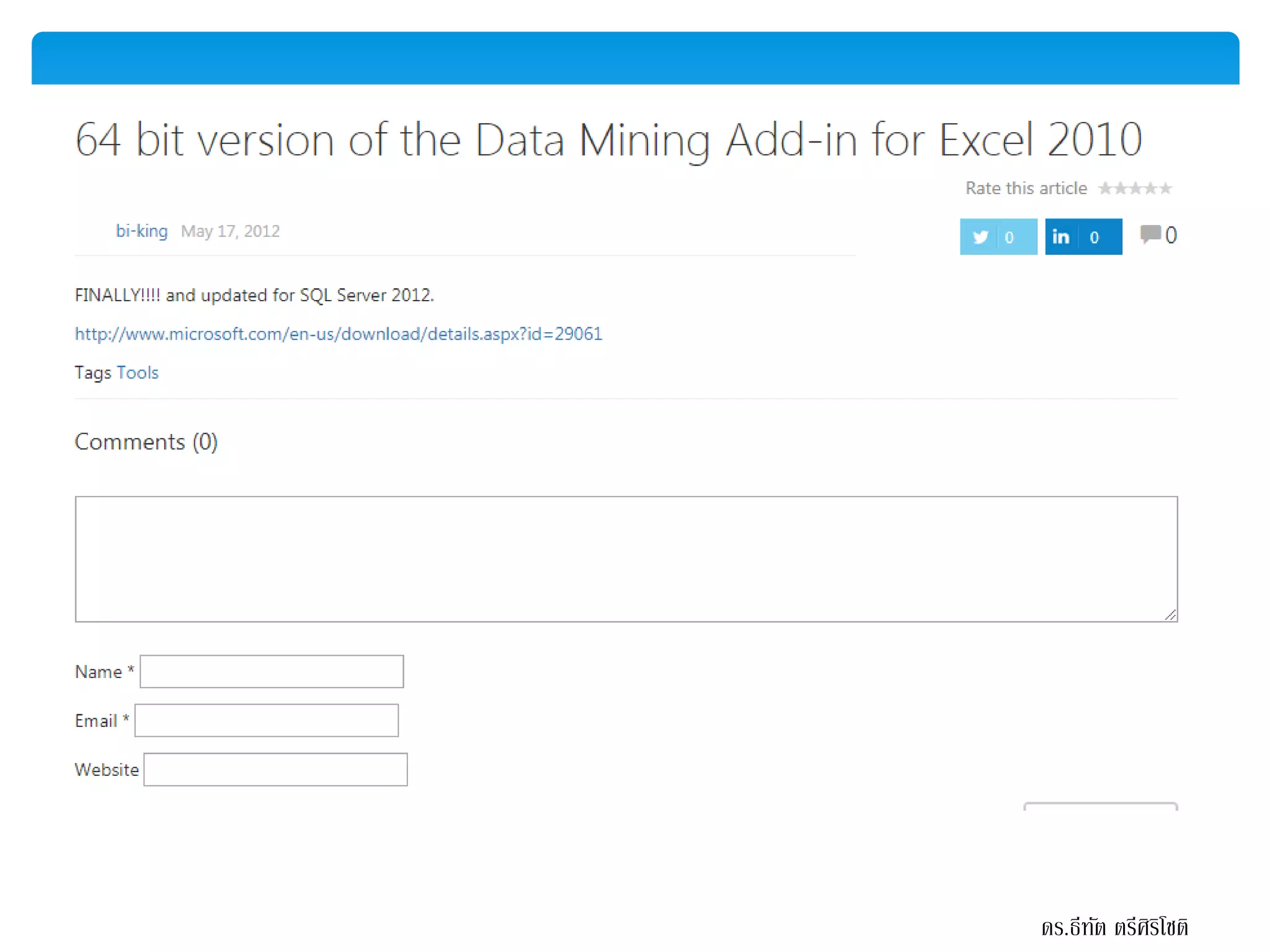Click the LinkedIn 'in' share icon
This screenshot has height=952, width=1270.
pyautogui.click(x=1061, y=237)
